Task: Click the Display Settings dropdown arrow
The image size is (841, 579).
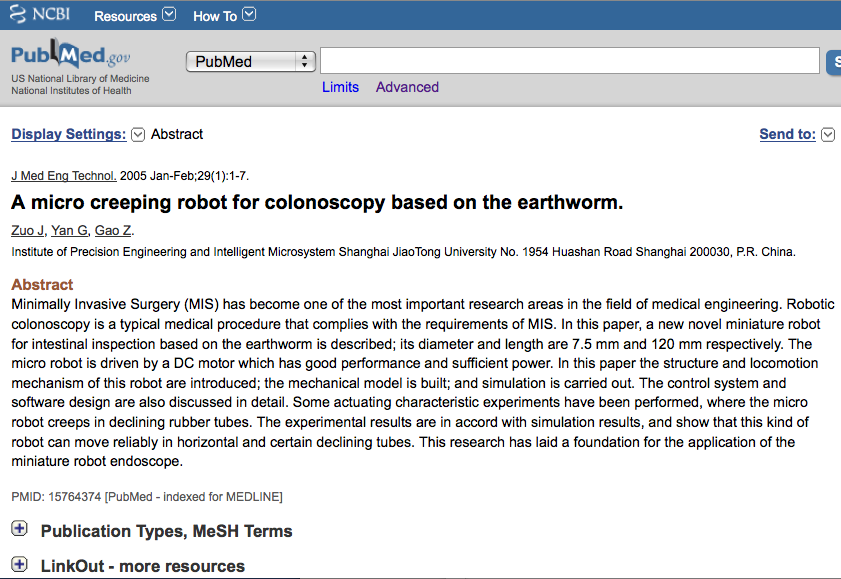Action: pyautogui.click(x=138, y=135)
